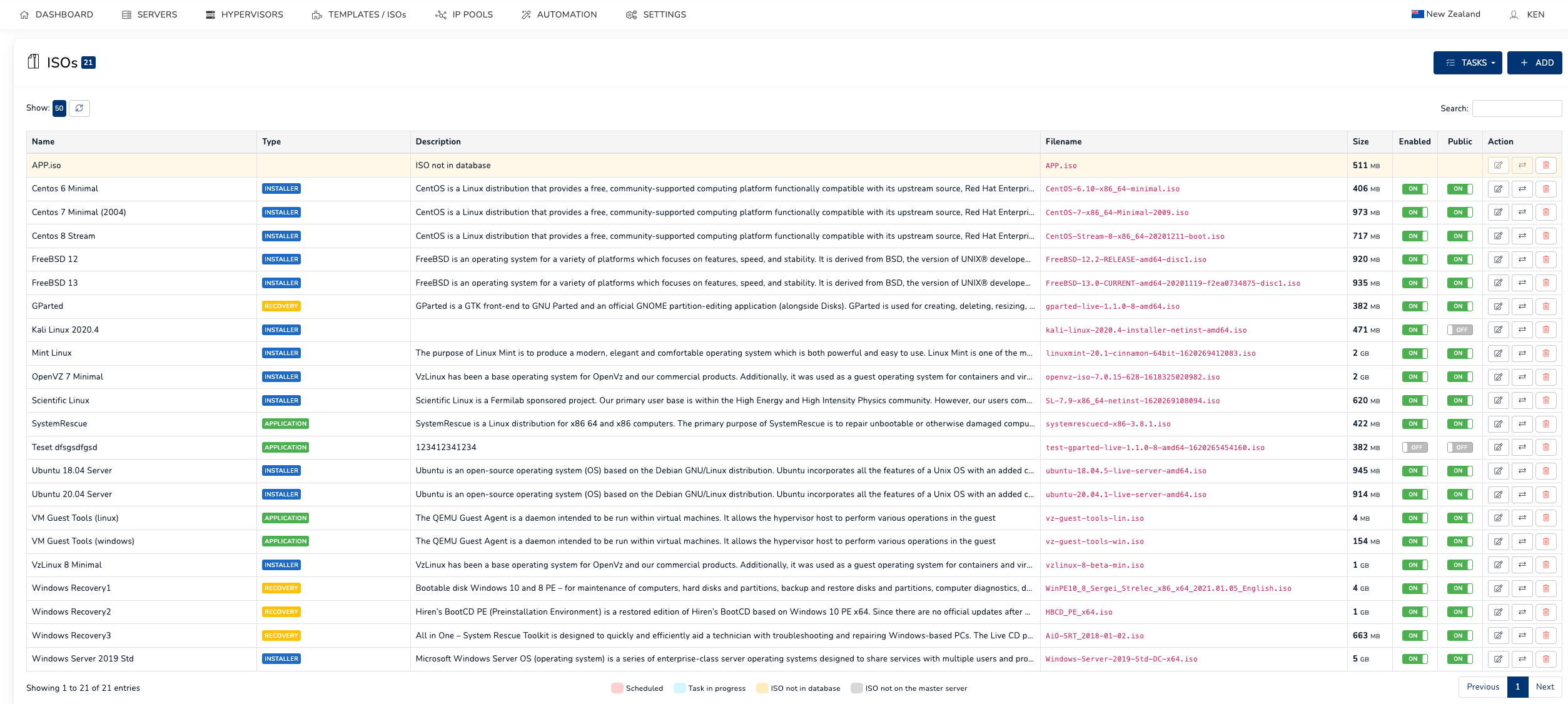Edit the VM Guest Tools (linux) entry
The height and width of the screenshot is (704, 1568).
point(1498,518)
